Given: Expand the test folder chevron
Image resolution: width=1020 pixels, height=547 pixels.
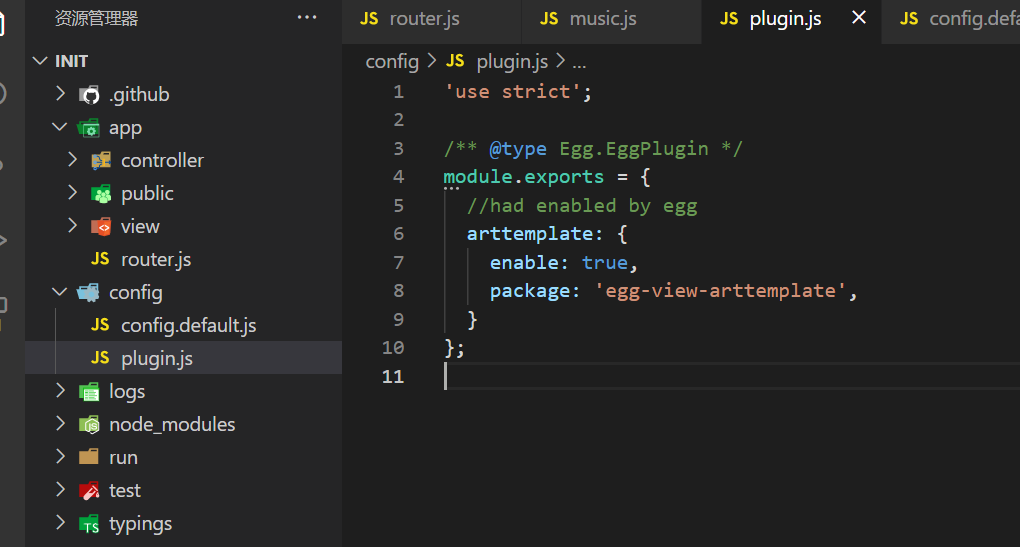Looking at the screenshot, I should pos(60,489).
